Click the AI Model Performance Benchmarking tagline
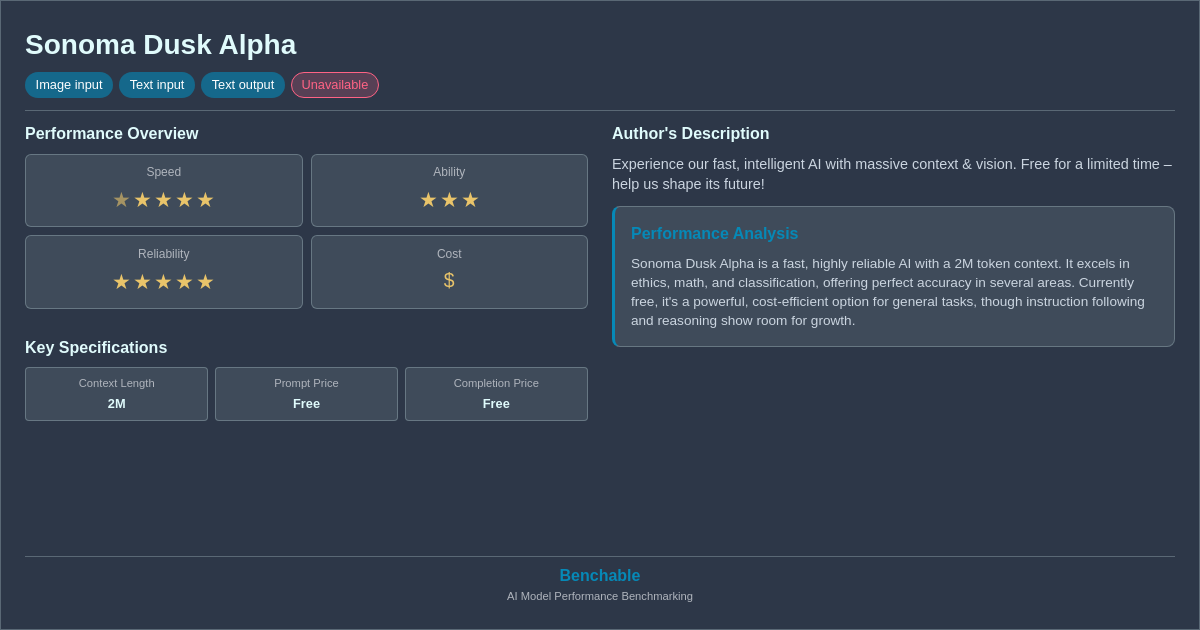The height and width of the screenshot is (630, 1200). pos(600,596)
